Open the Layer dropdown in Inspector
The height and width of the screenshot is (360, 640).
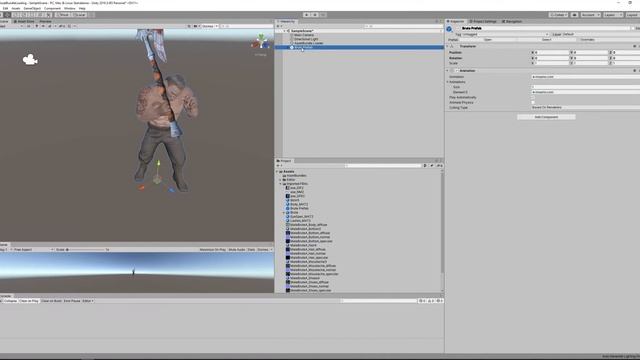click(x=601, y=34)
